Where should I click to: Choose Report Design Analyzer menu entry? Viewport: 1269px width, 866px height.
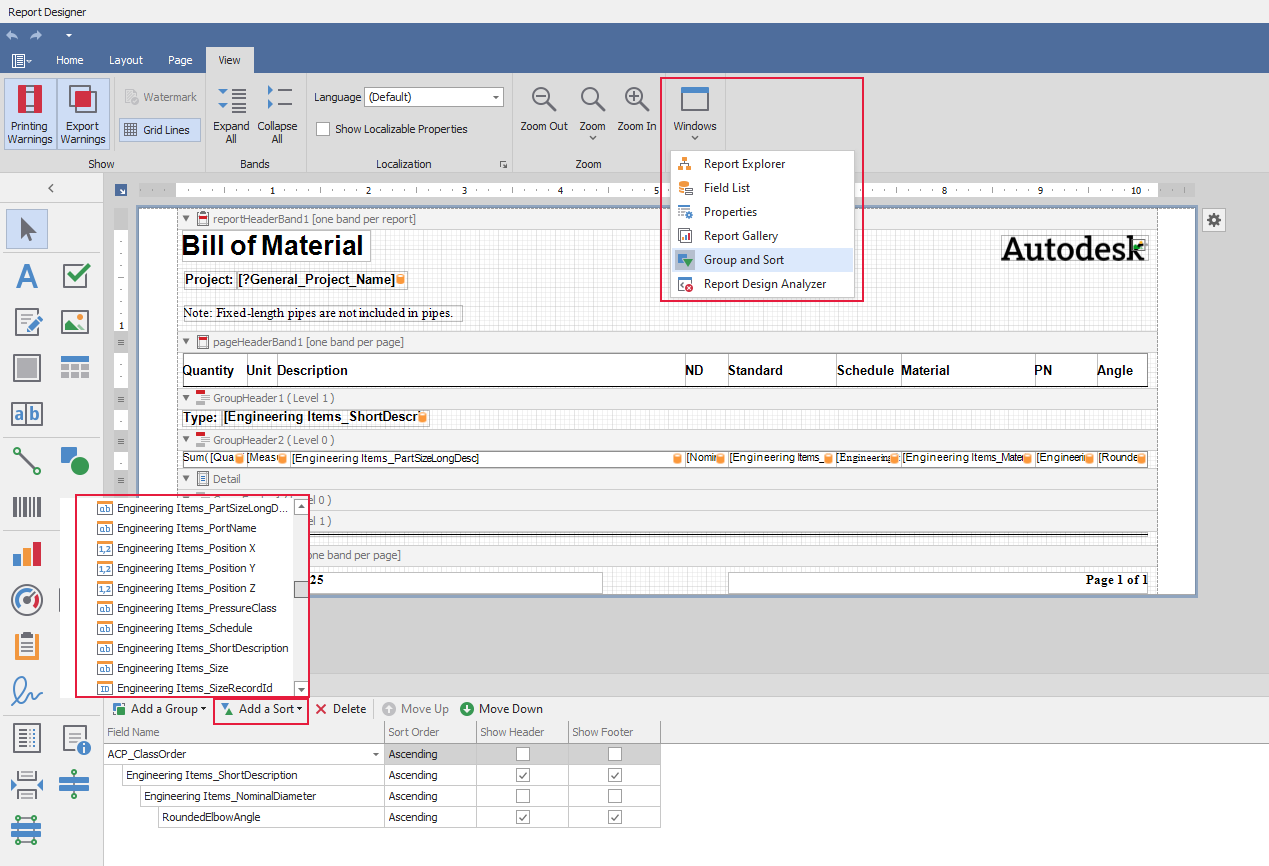click(x=763, y=284)
